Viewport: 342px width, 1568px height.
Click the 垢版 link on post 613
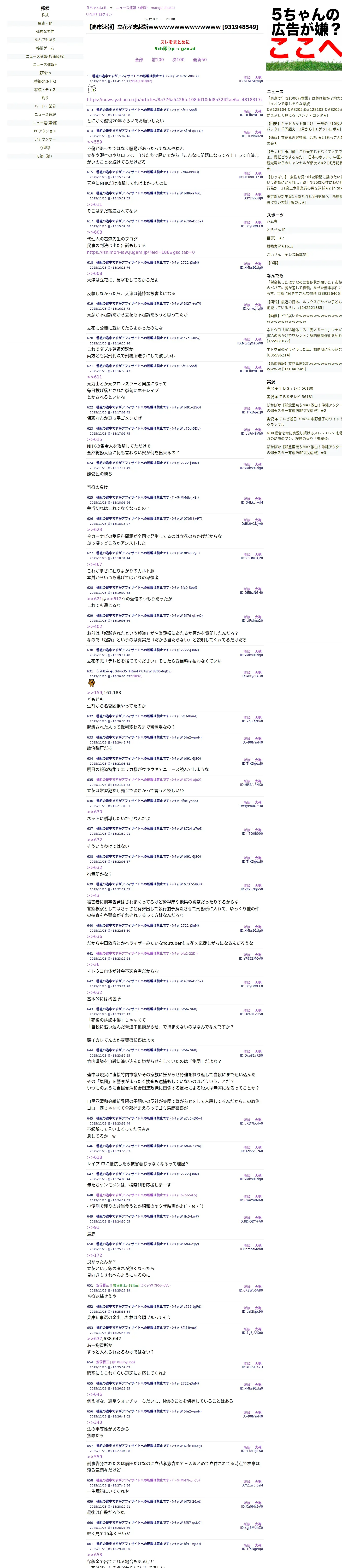pyautogui.click(x=247, y=111)
